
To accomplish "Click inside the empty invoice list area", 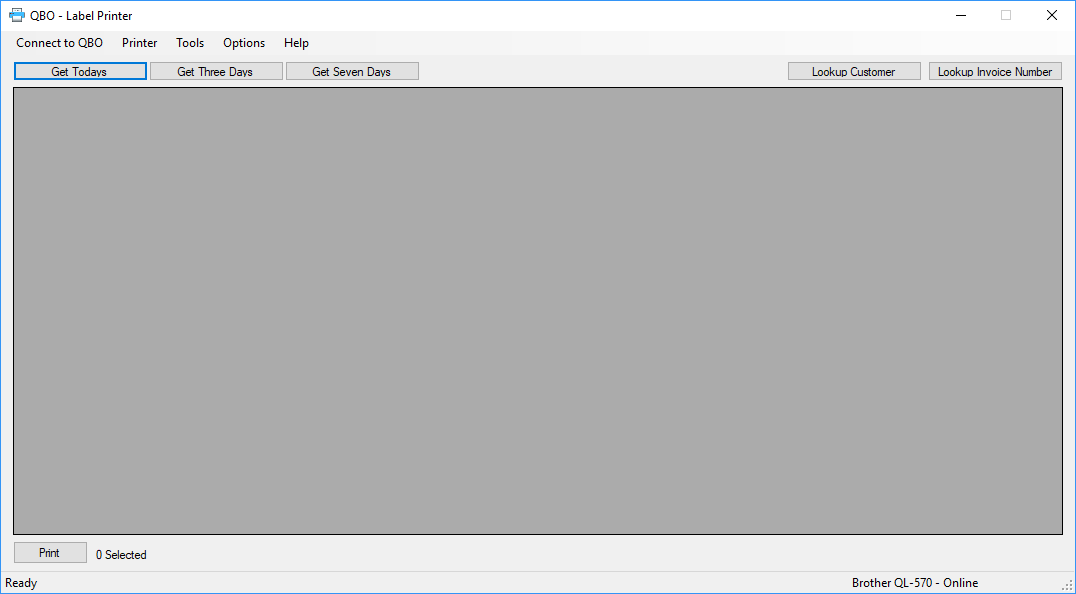I will (x=537, y=310).
